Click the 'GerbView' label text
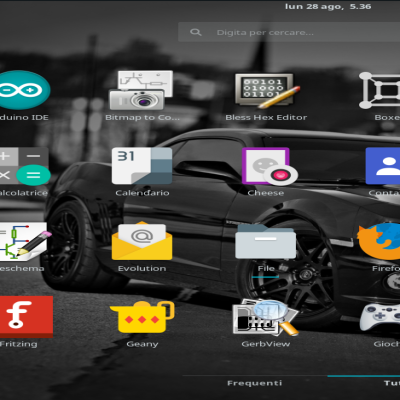 point(266,344)
